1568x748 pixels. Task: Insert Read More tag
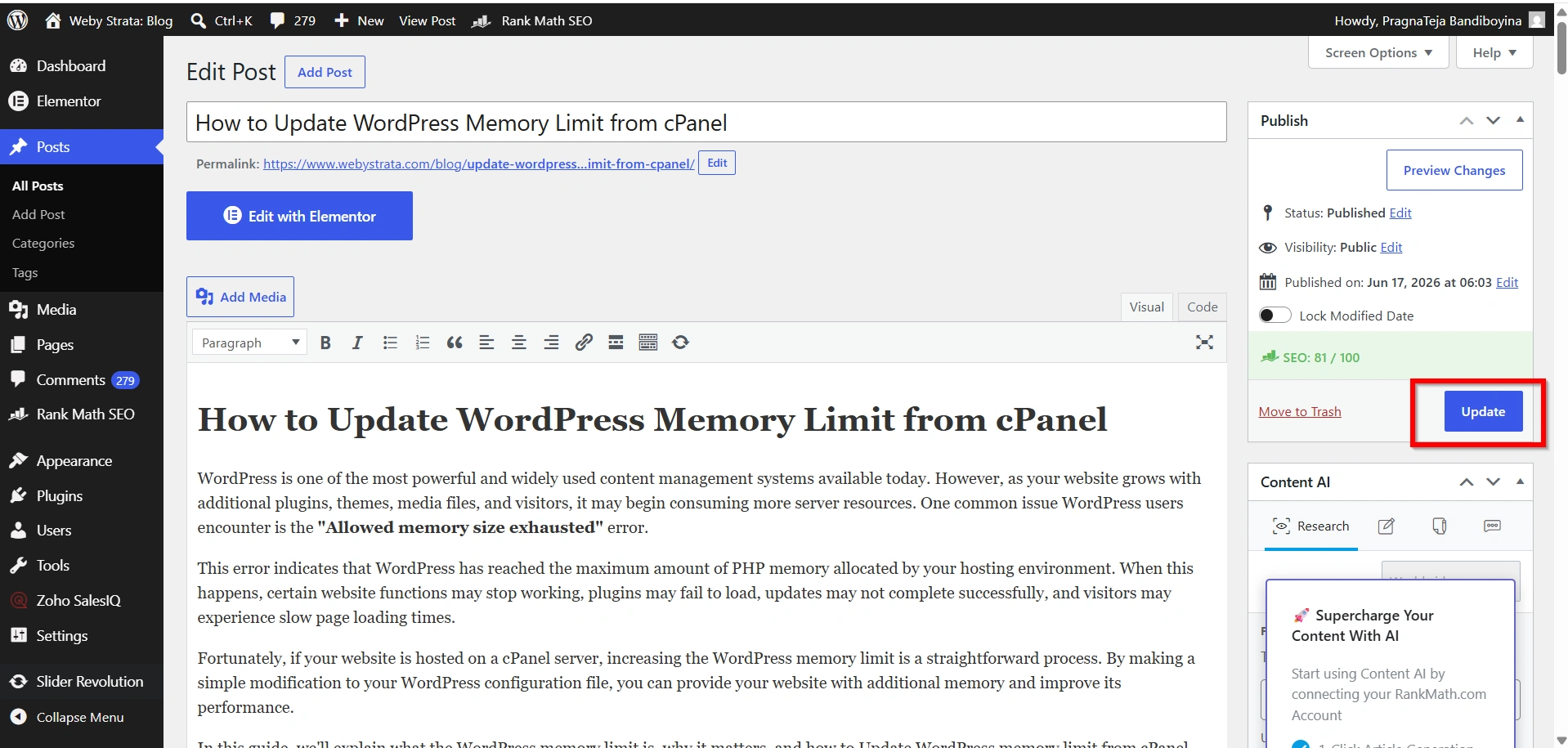tap(616, 343)
